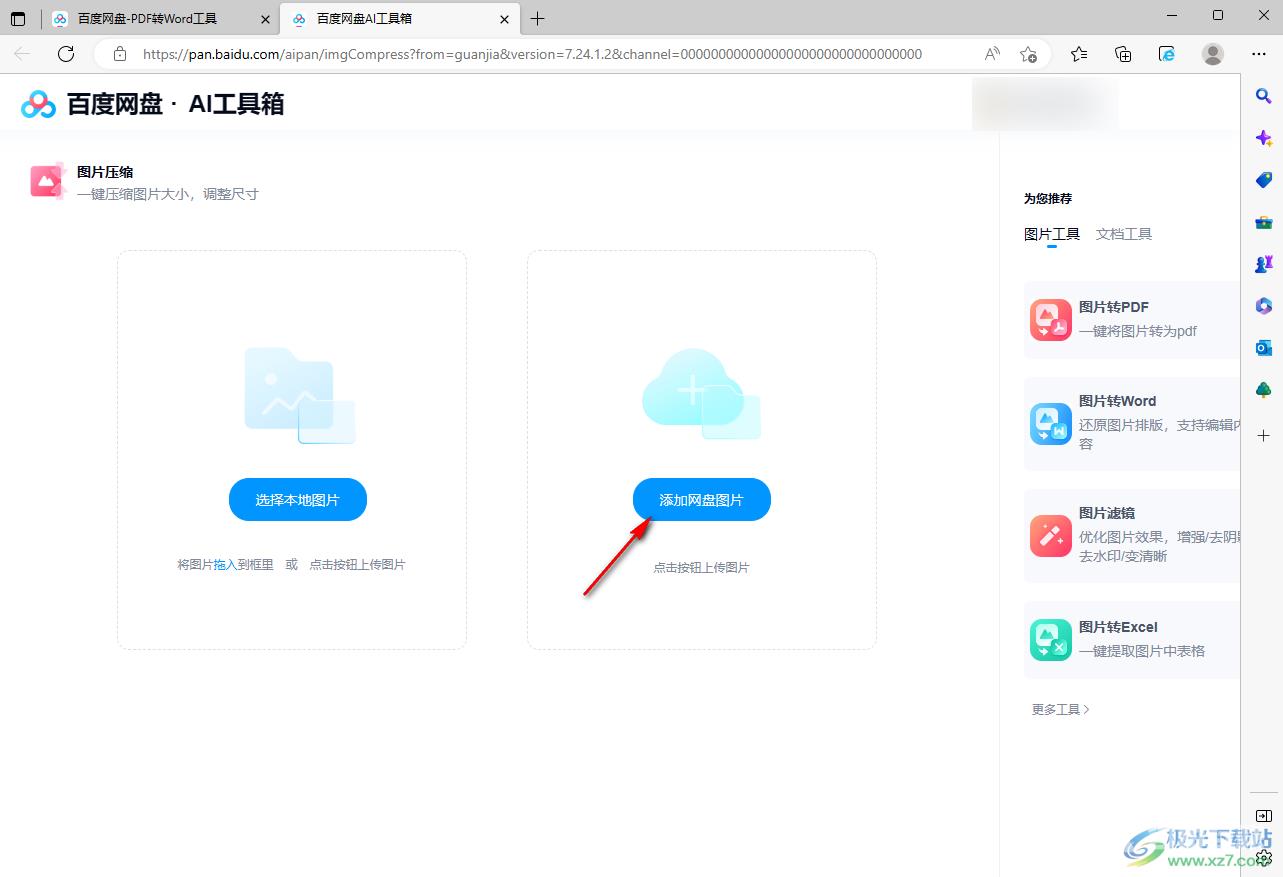Image resolution: width=1283 pixels, height=877 pixels.
Task: Open the sidebar Tools briefcase icon
Action: click(1263, 222)
